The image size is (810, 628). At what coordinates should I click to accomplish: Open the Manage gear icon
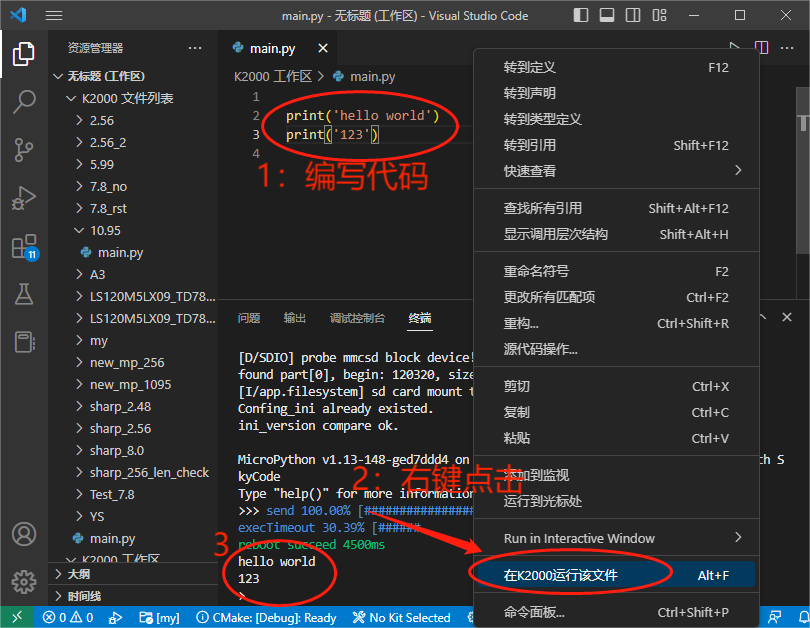click(x=24, y=582)
